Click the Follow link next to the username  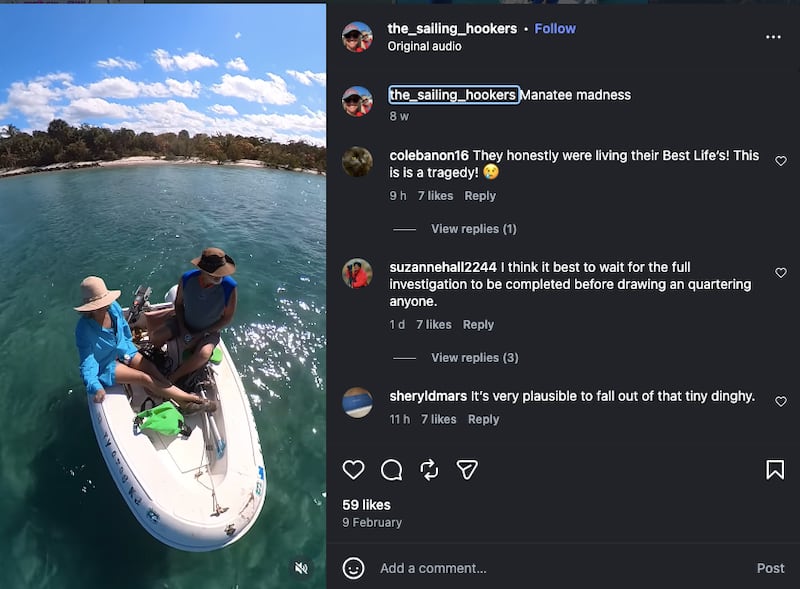(x=555, y=29)
